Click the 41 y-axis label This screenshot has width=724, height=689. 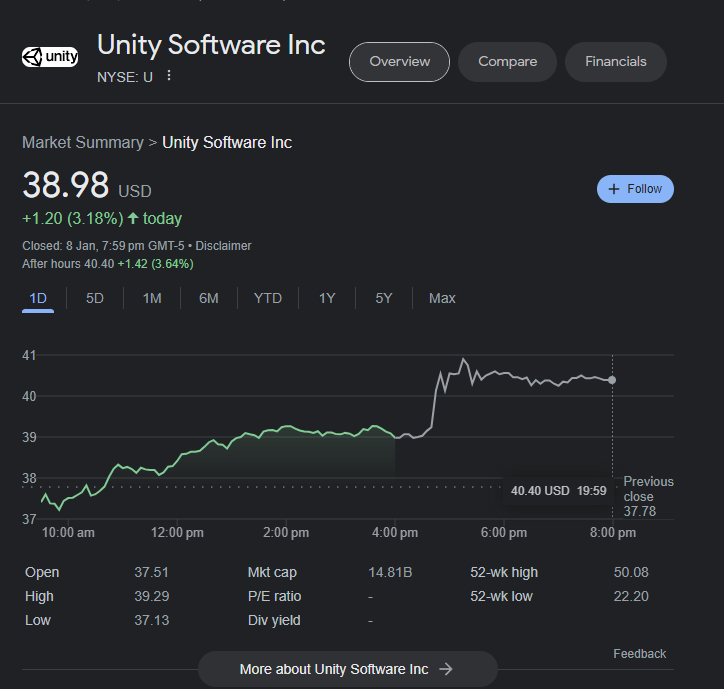tap(29, 355)
